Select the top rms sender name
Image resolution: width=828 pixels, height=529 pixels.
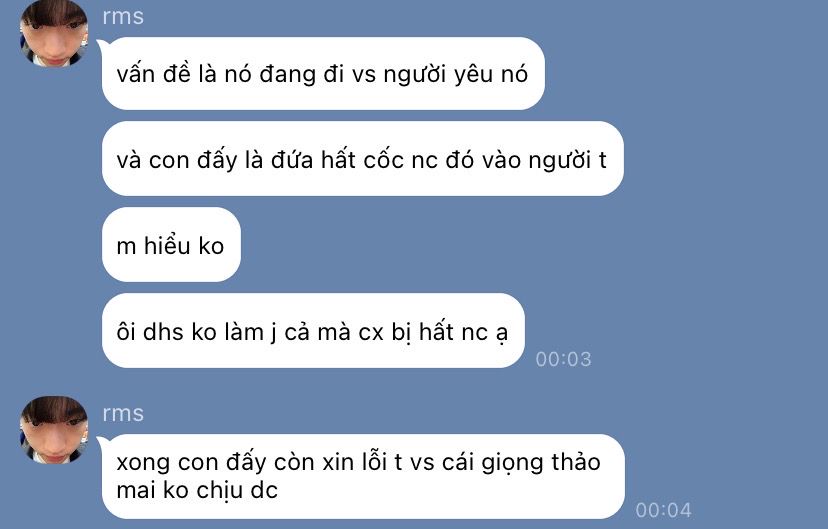tap(123, 16)
